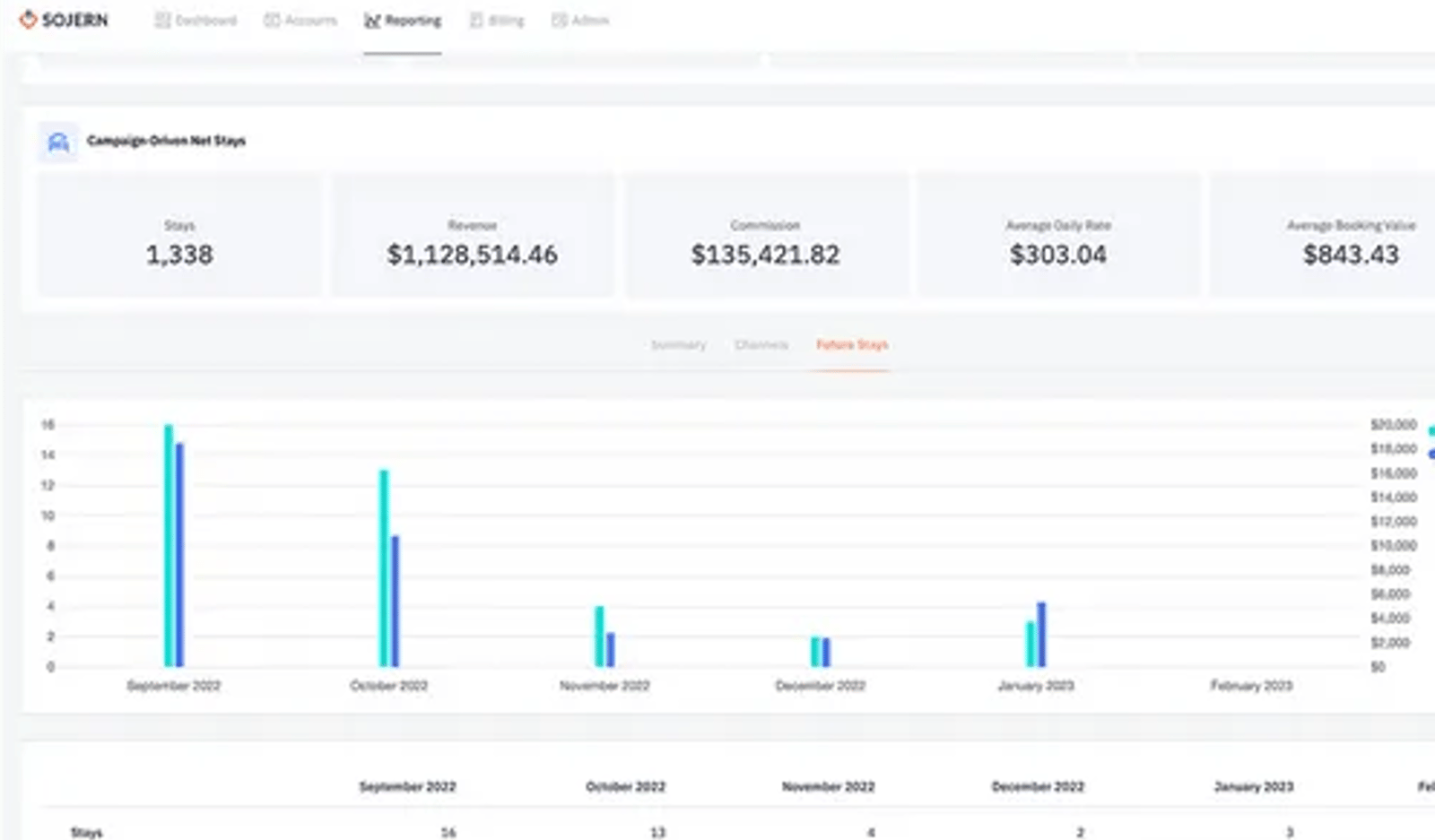Image resolution: width=1435 pixels, height=840 pixels.
Task: Click the $20,000 right axis label
Action: (1394, 425)
